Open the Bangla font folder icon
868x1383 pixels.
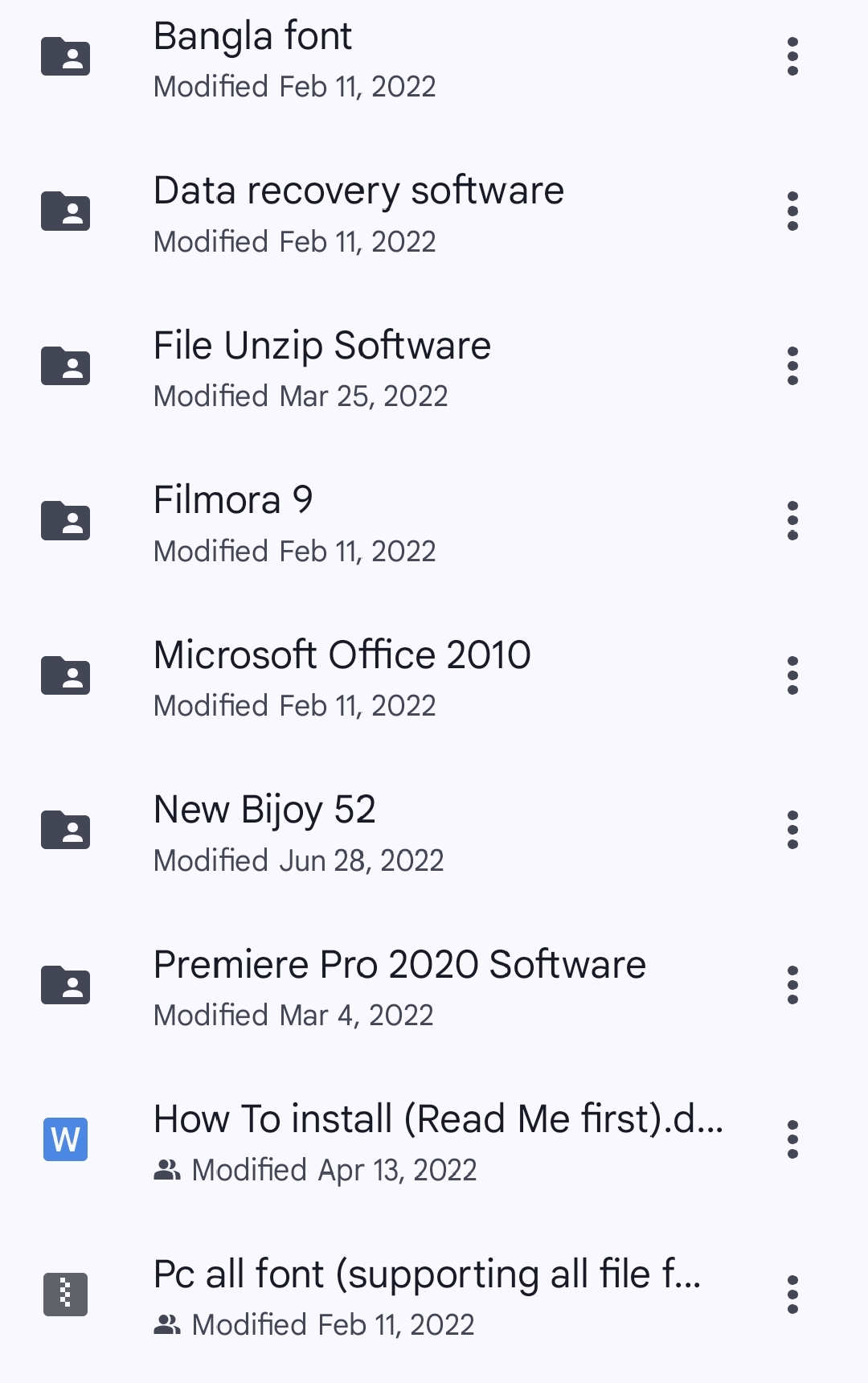pyautogui.click(x=65, y=56)
